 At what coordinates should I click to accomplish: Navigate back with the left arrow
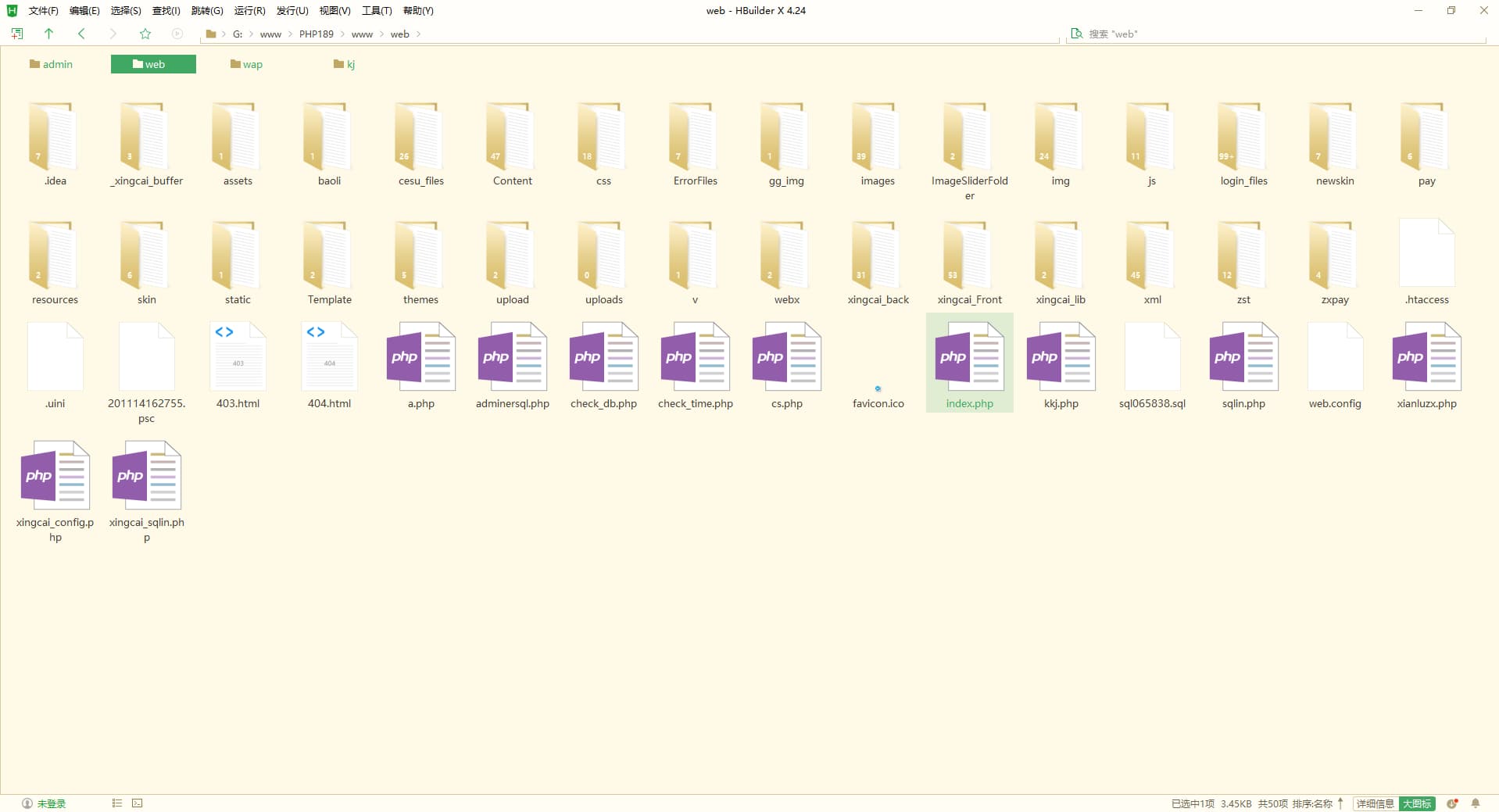pyautogui.click(x=81, y=34)
